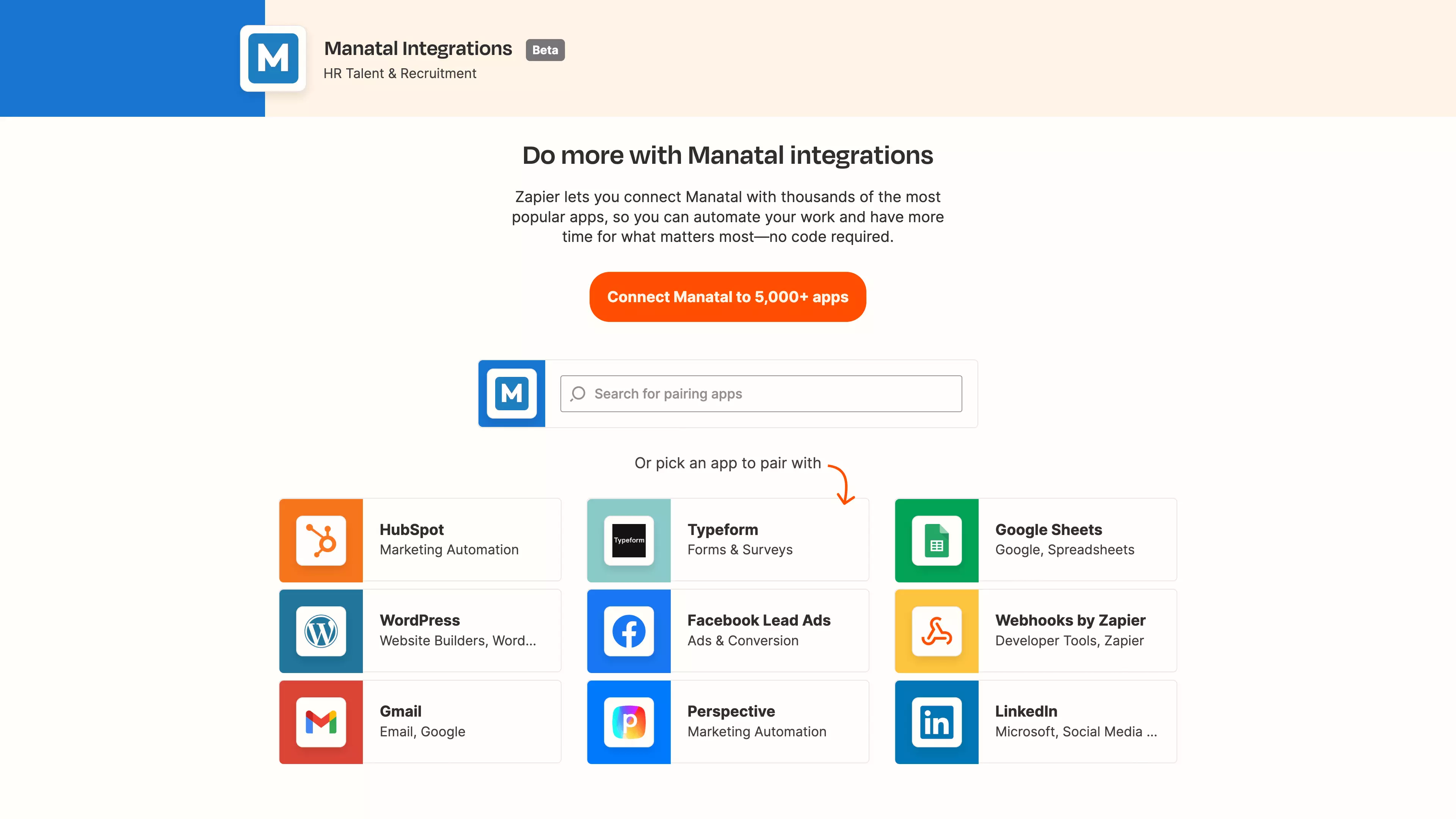Click the Manatal Integrations heading
Viewport: 1456px width, 819px height.
coord(417,48)
